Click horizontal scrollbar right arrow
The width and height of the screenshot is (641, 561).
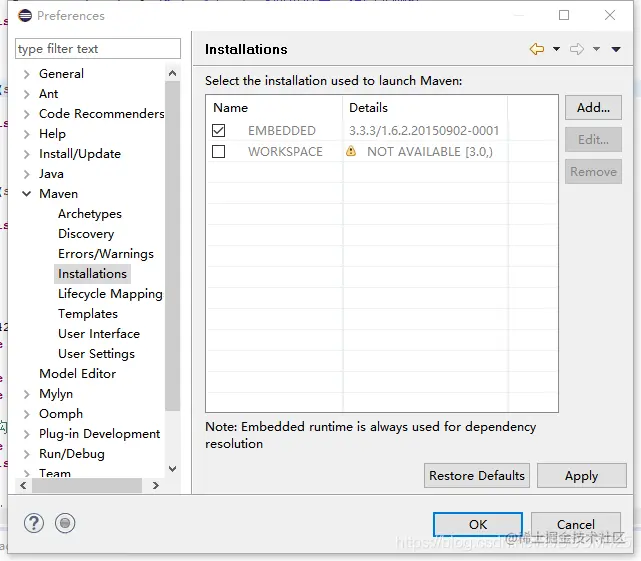pyautogui.click(x=155, y=486)
